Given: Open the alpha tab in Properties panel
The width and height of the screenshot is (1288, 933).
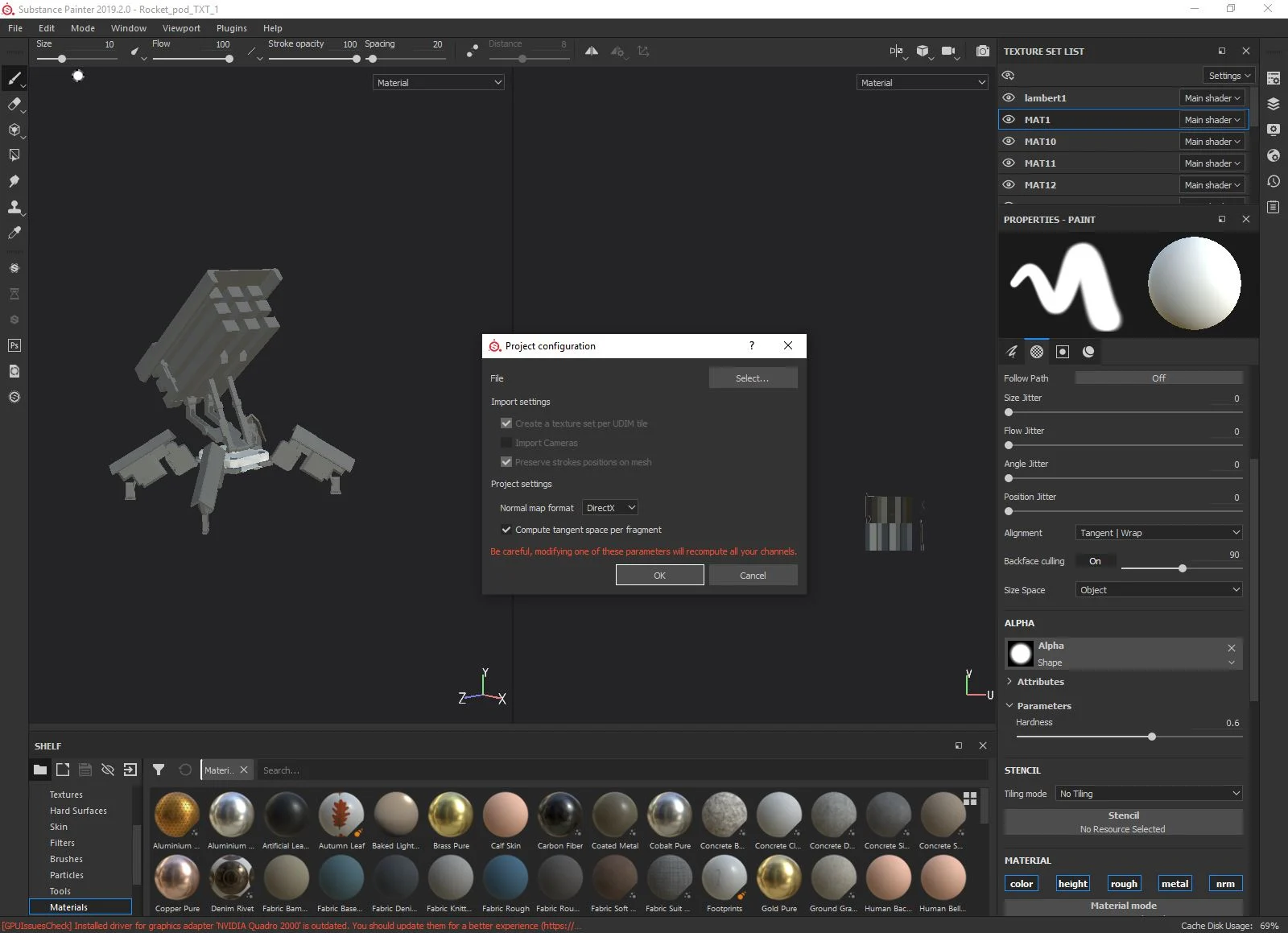Looking at the screenshot, I should (x=1037, y=352).
